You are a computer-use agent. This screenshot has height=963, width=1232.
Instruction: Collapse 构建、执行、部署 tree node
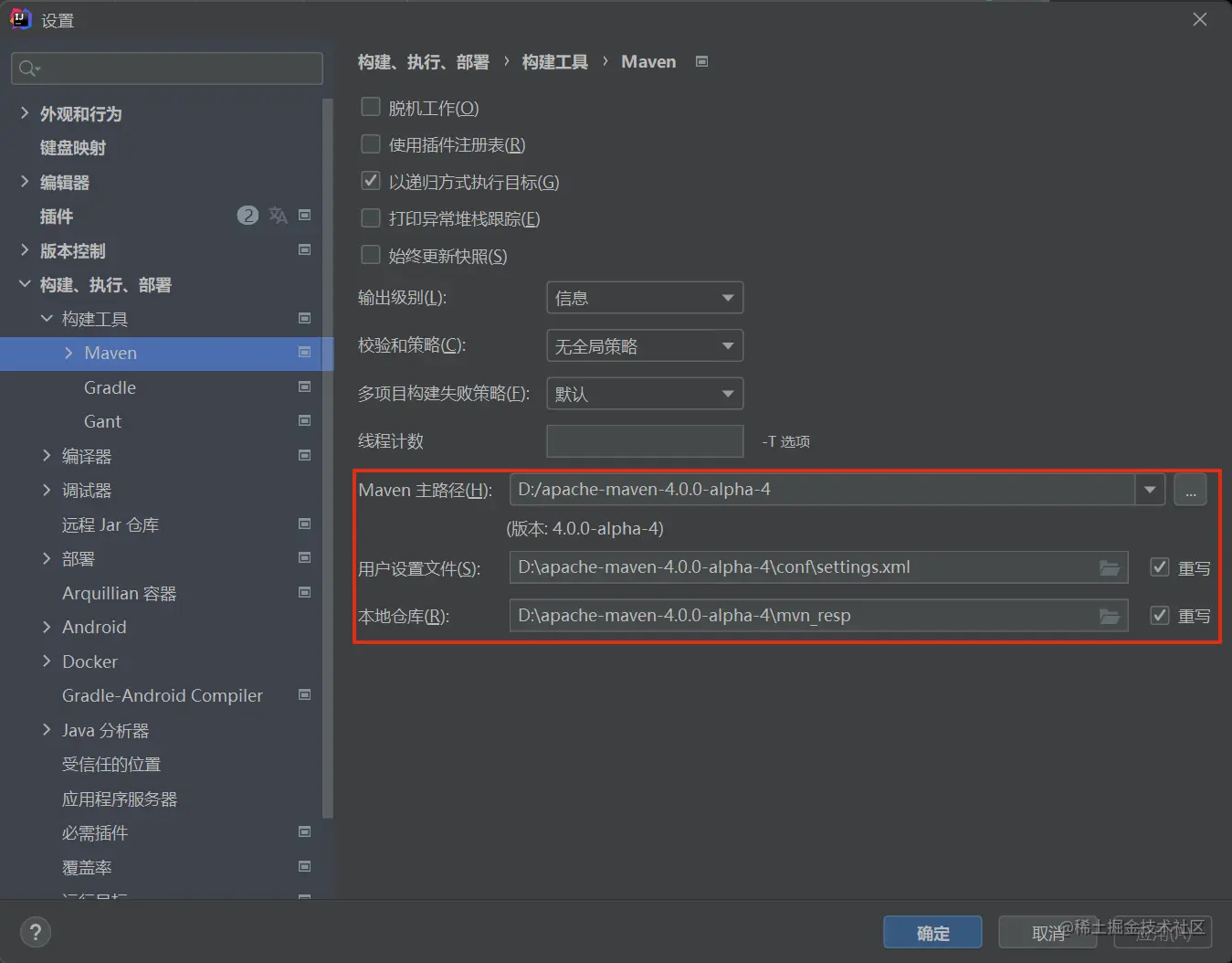25,284
